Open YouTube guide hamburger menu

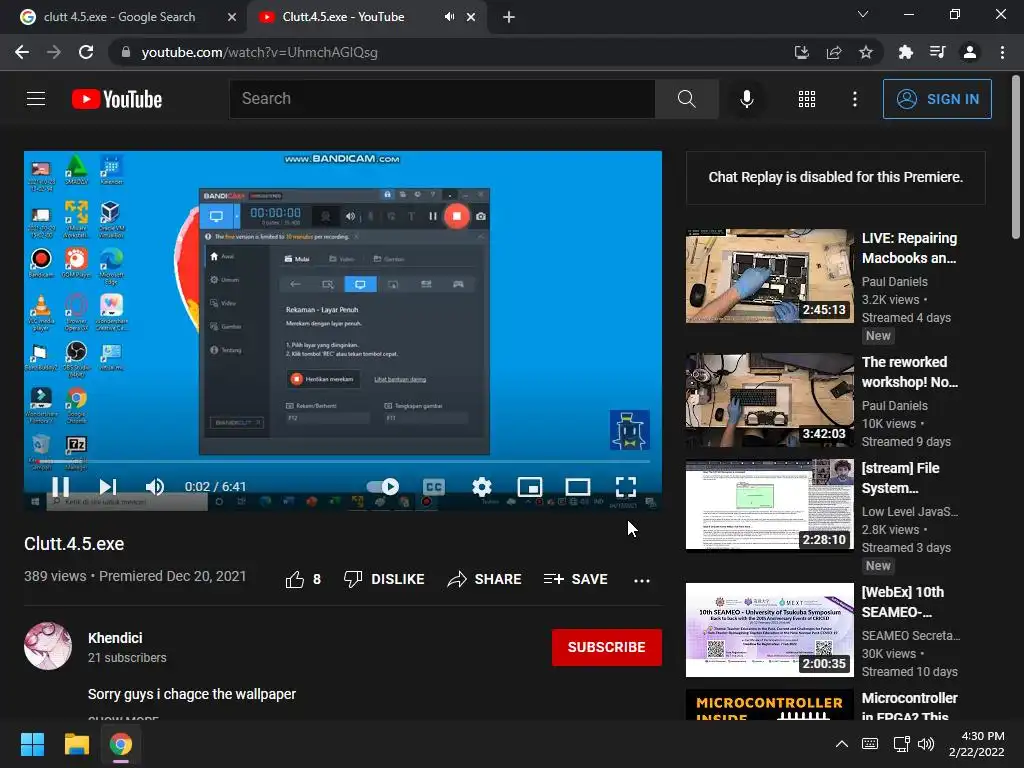(x=36, y=99)
